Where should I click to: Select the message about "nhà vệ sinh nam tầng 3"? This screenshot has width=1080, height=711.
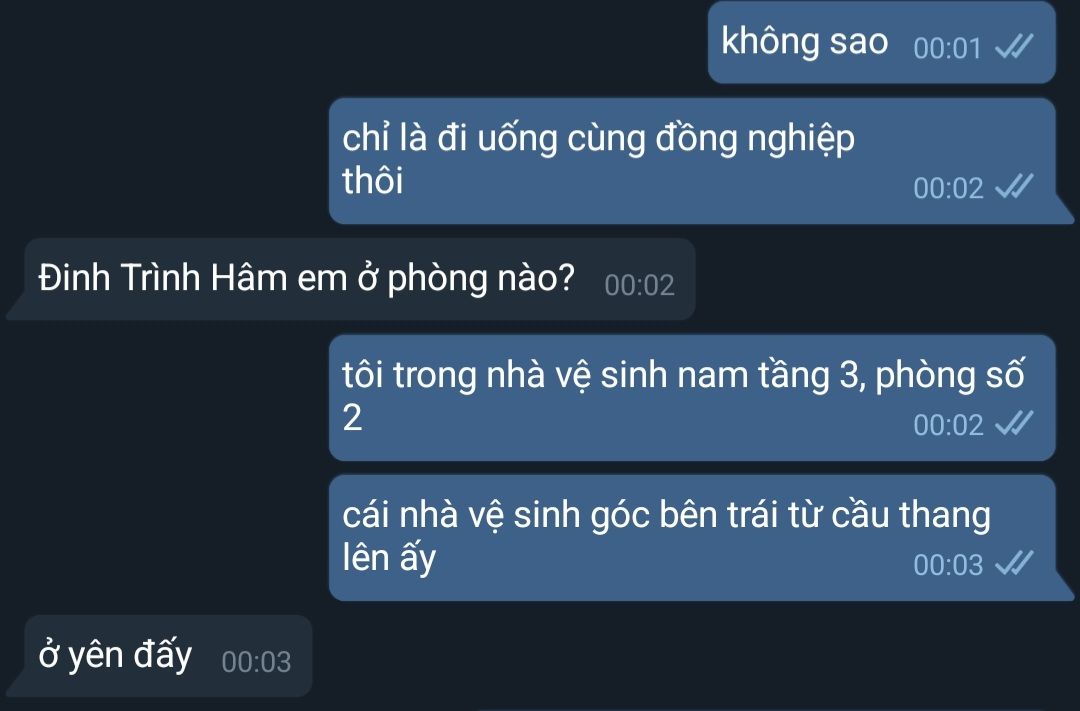[x=692, y=398]
